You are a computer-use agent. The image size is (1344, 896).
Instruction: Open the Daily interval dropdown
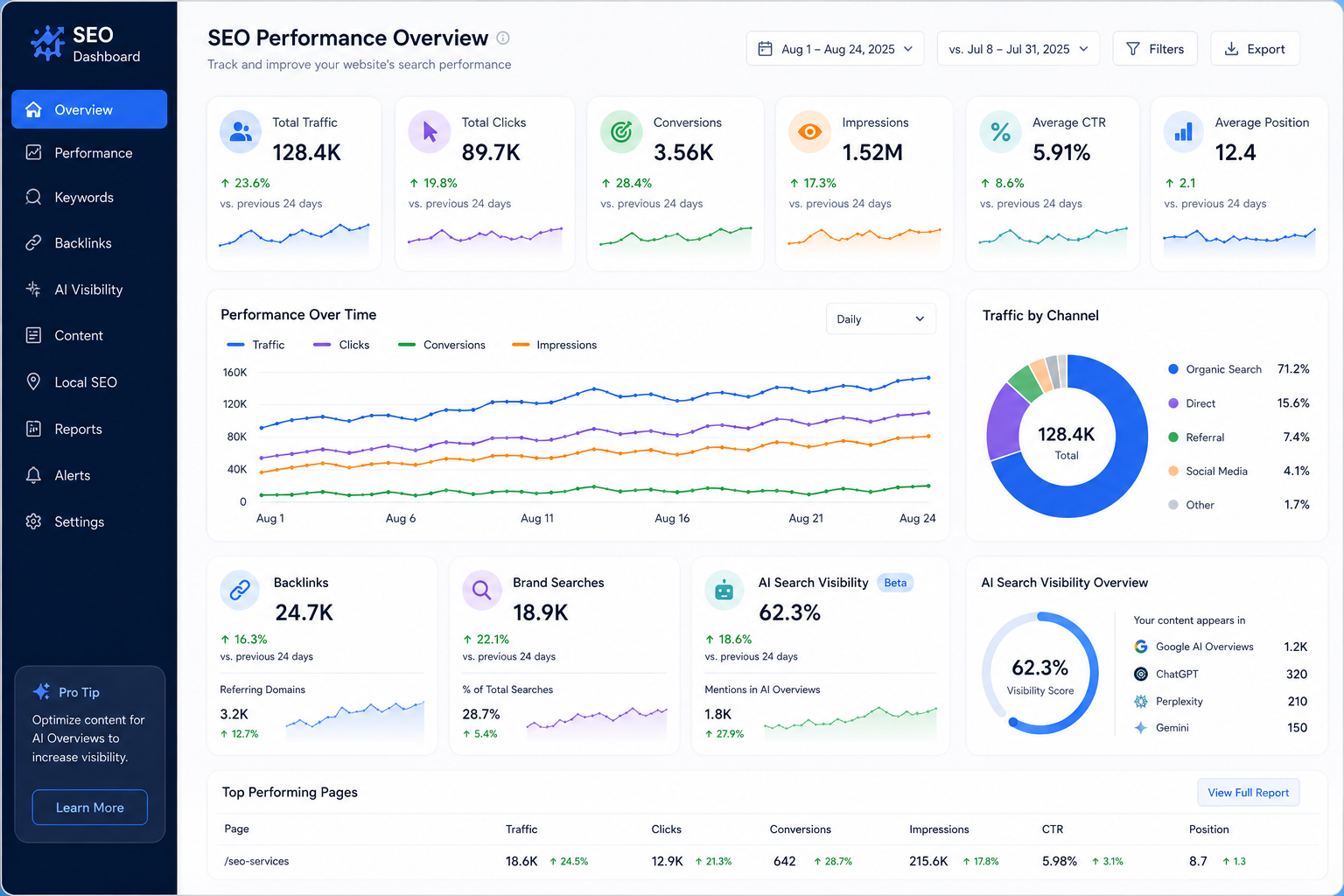click(880, 319)
